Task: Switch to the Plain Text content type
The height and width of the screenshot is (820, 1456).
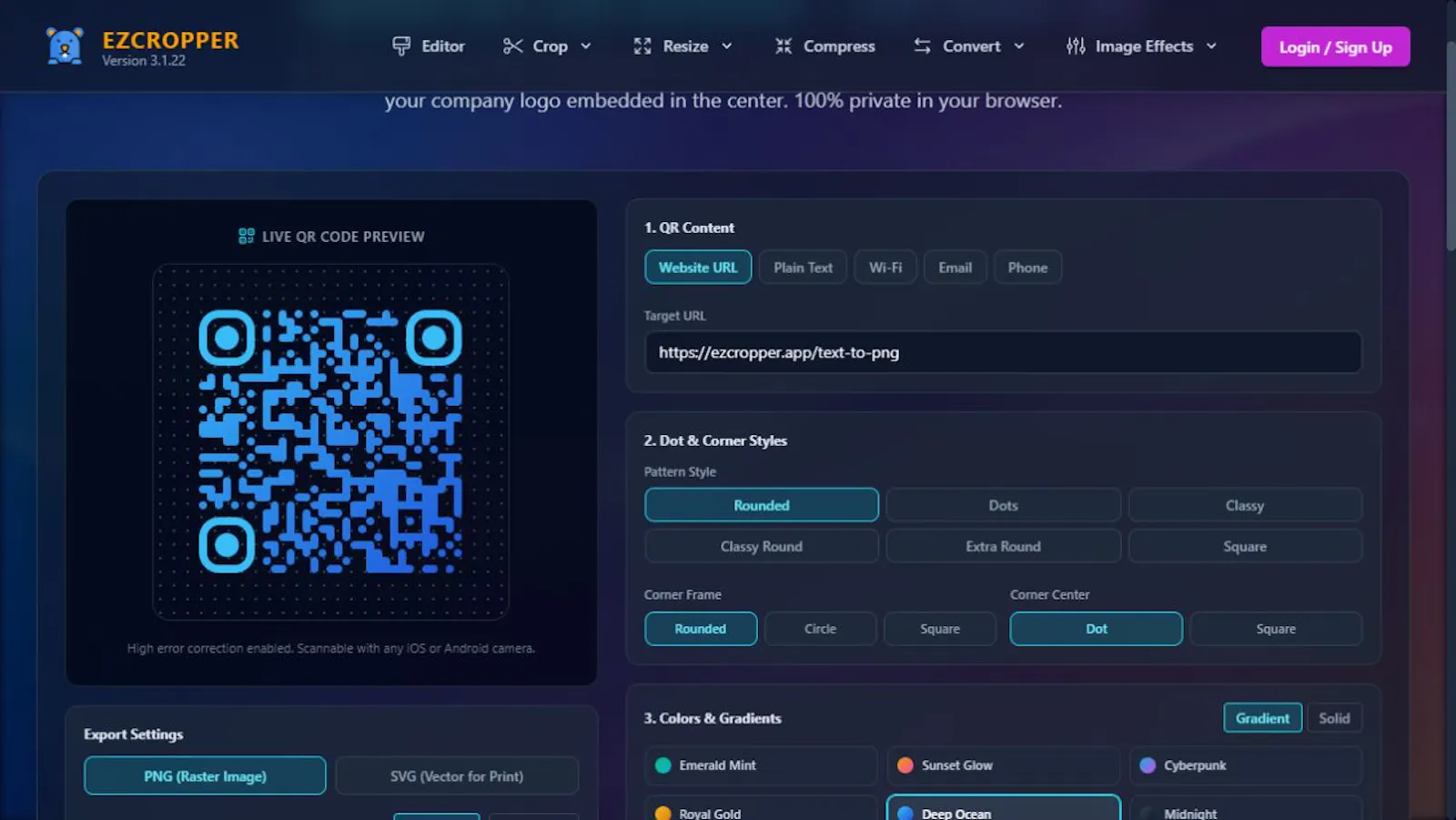Action: click(803, 268)
